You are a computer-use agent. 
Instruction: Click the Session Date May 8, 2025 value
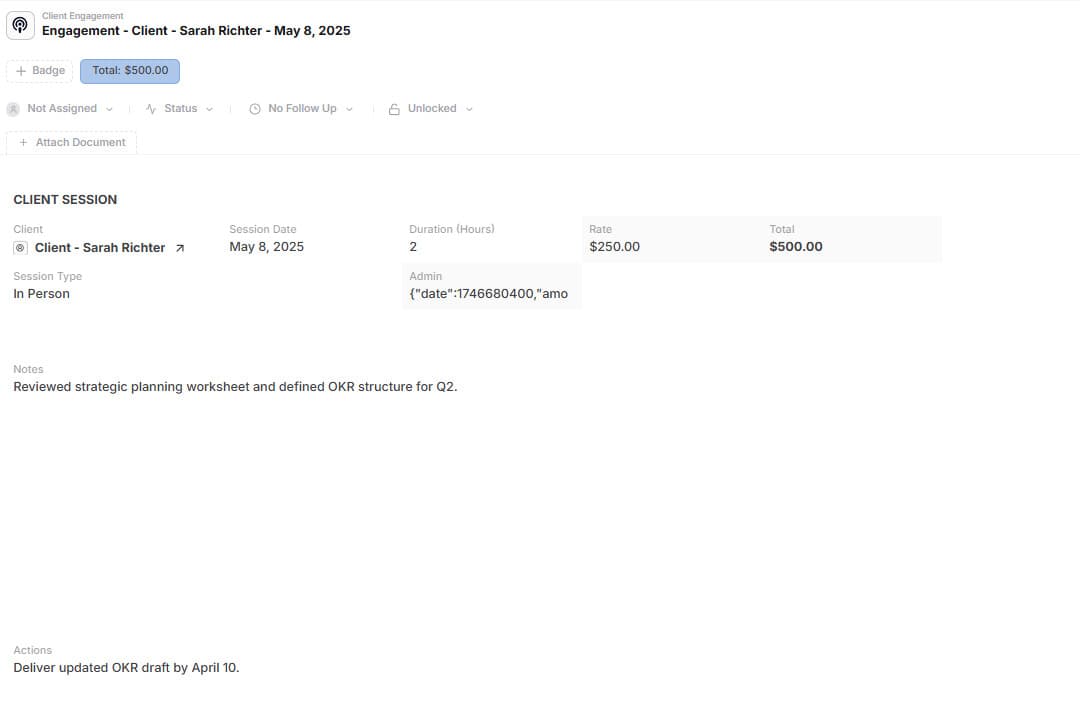point(267,247)
